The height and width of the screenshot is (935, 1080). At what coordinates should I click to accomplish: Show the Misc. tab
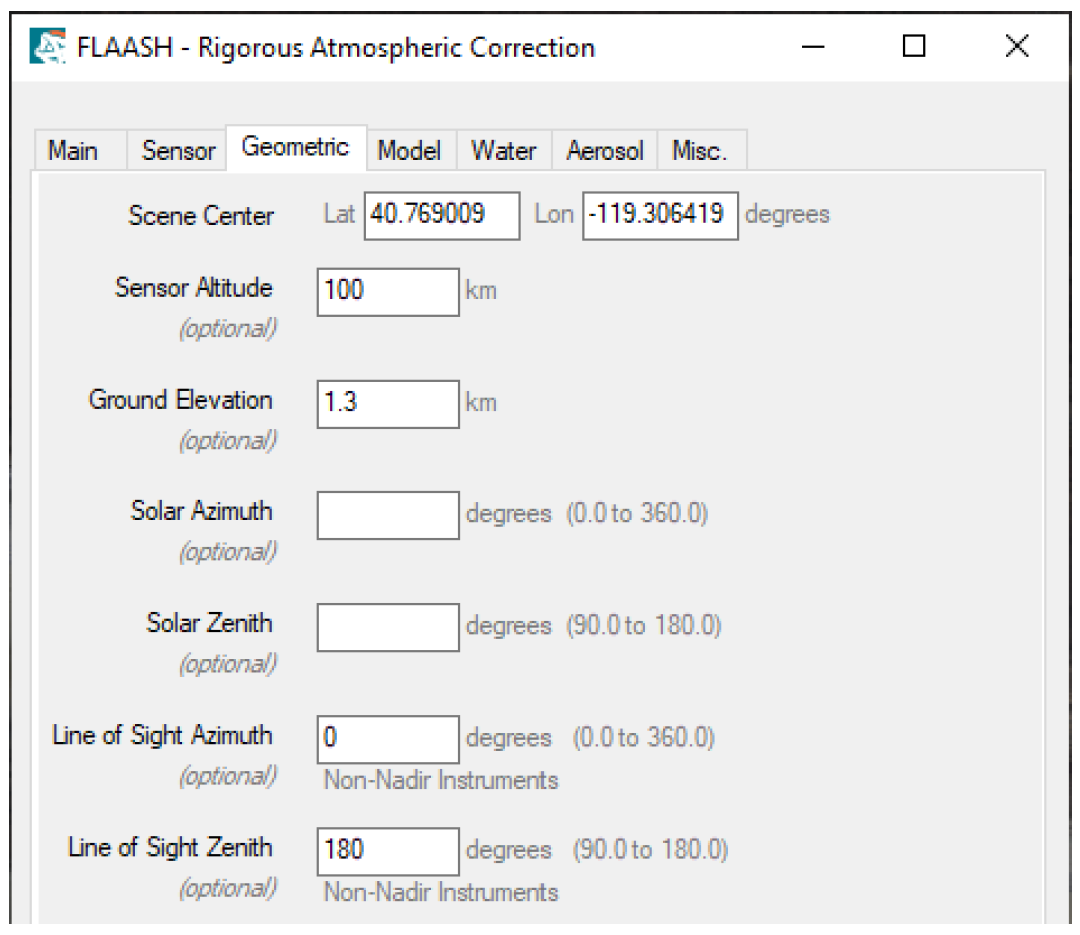[700, 151]
